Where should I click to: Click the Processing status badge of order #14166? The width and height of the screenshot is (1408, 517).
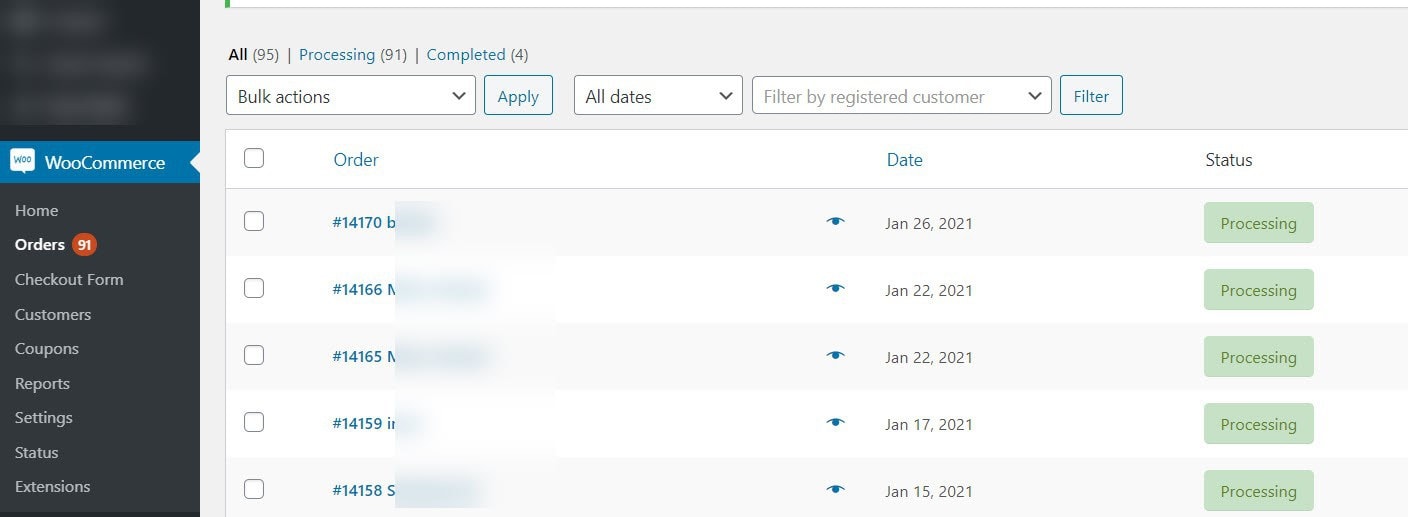1258,290
